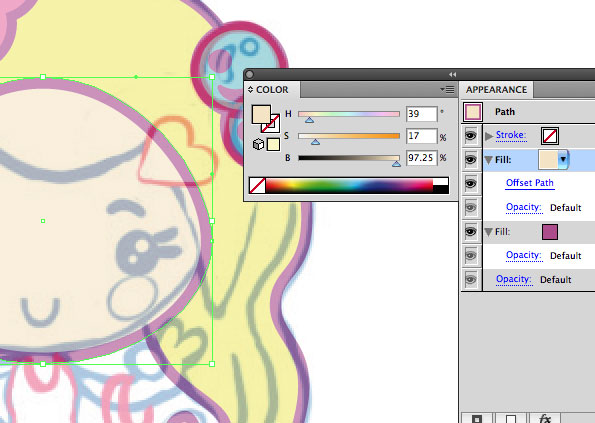
Task: Click the Add New Stroke icon at panel bottom
Action: (477, 419)
